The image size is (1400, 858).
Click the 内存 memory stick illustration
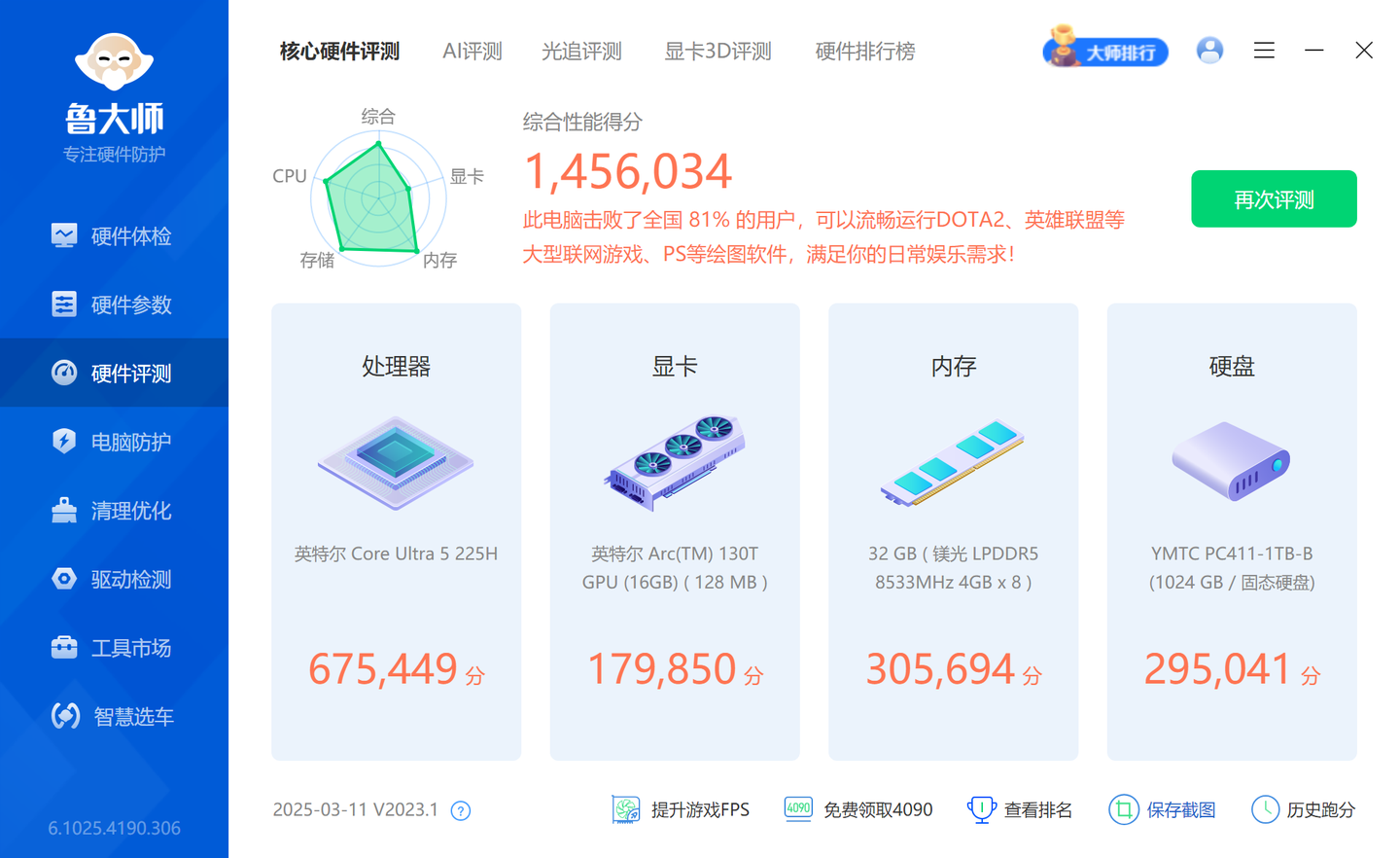pyautogui.click(x=953, y=463)
